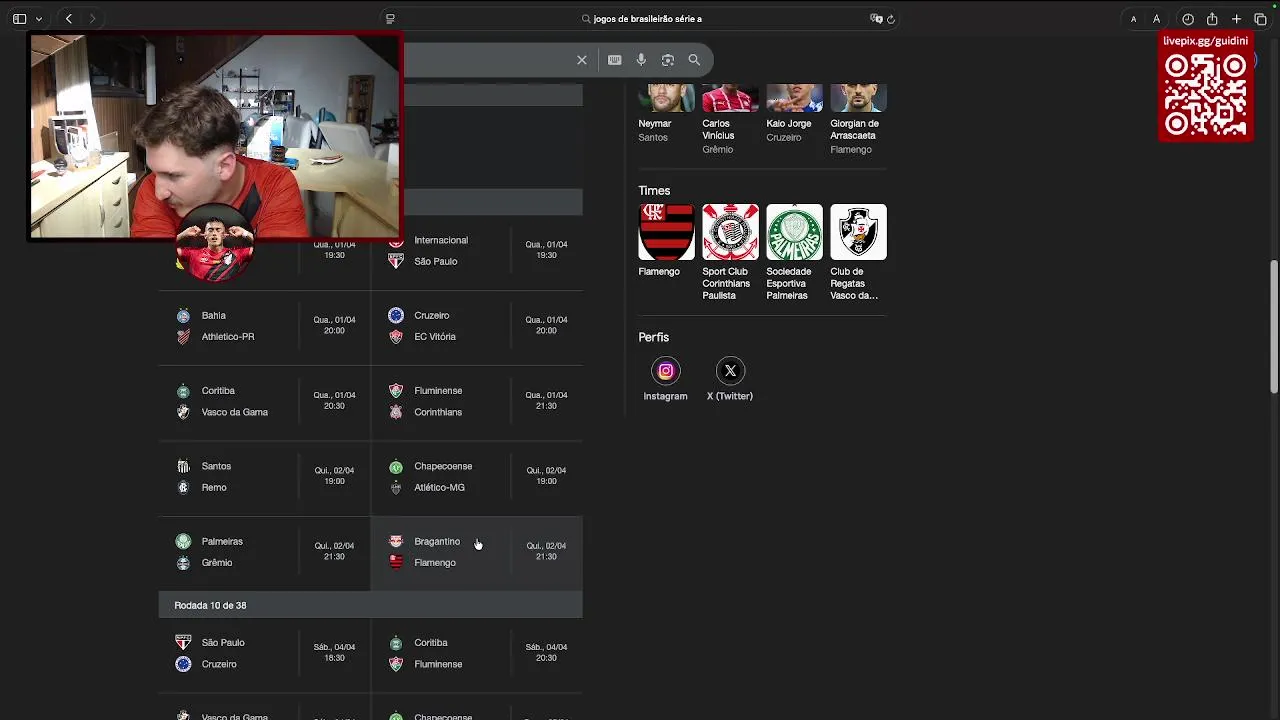Open the Internacional vs São Paulo match
Image resolution: width=1280 pixels, height=720 pixels.
point(477,251)
